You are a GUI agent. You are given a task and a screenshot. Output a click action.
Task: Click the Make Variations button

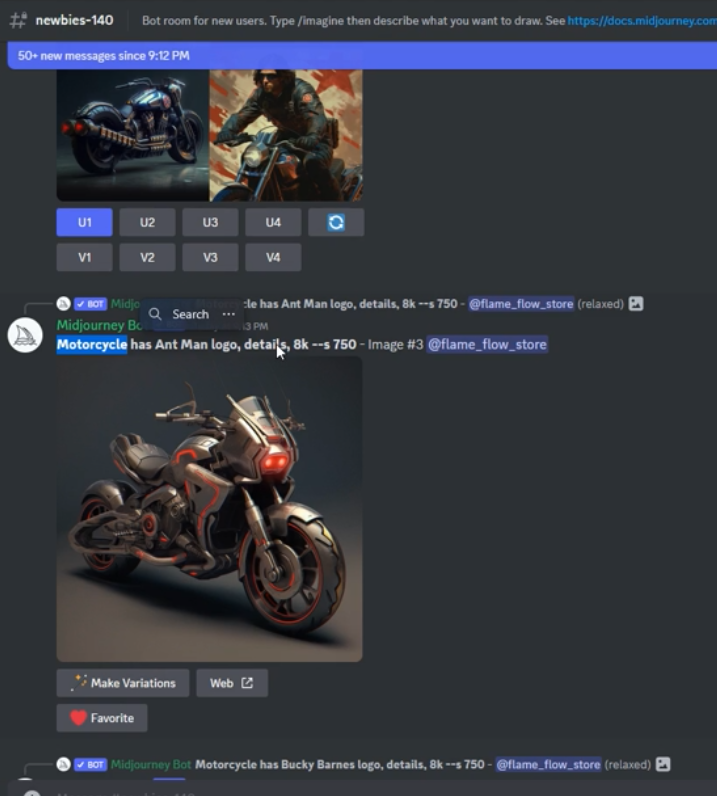tap(123, 683)
